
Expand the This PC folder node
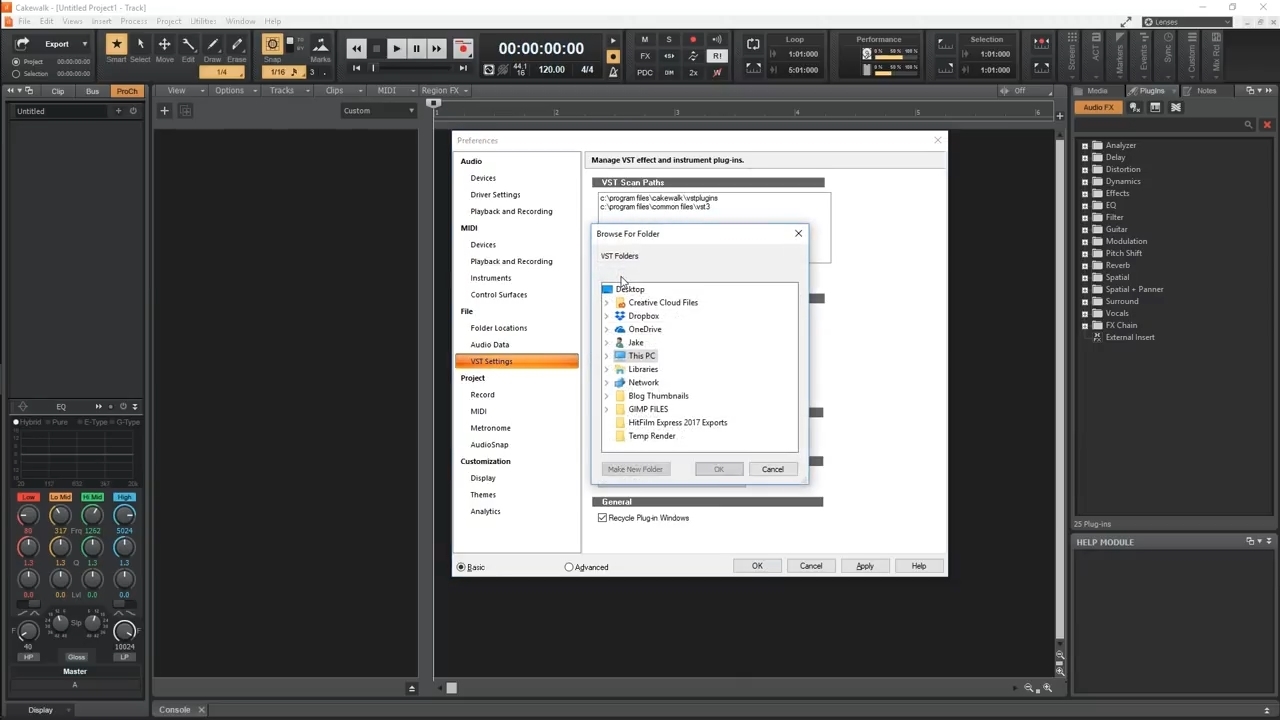tap(606, 356)
